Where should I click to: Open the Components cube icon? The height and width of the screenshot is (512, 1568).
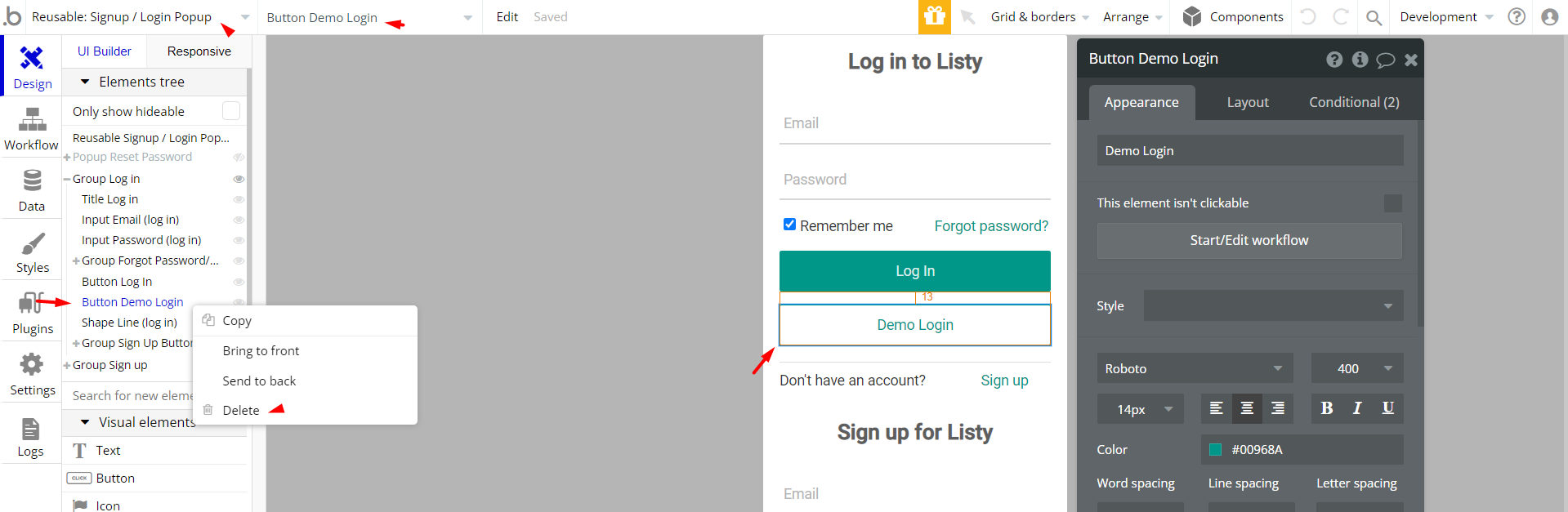click(1192, 17)
